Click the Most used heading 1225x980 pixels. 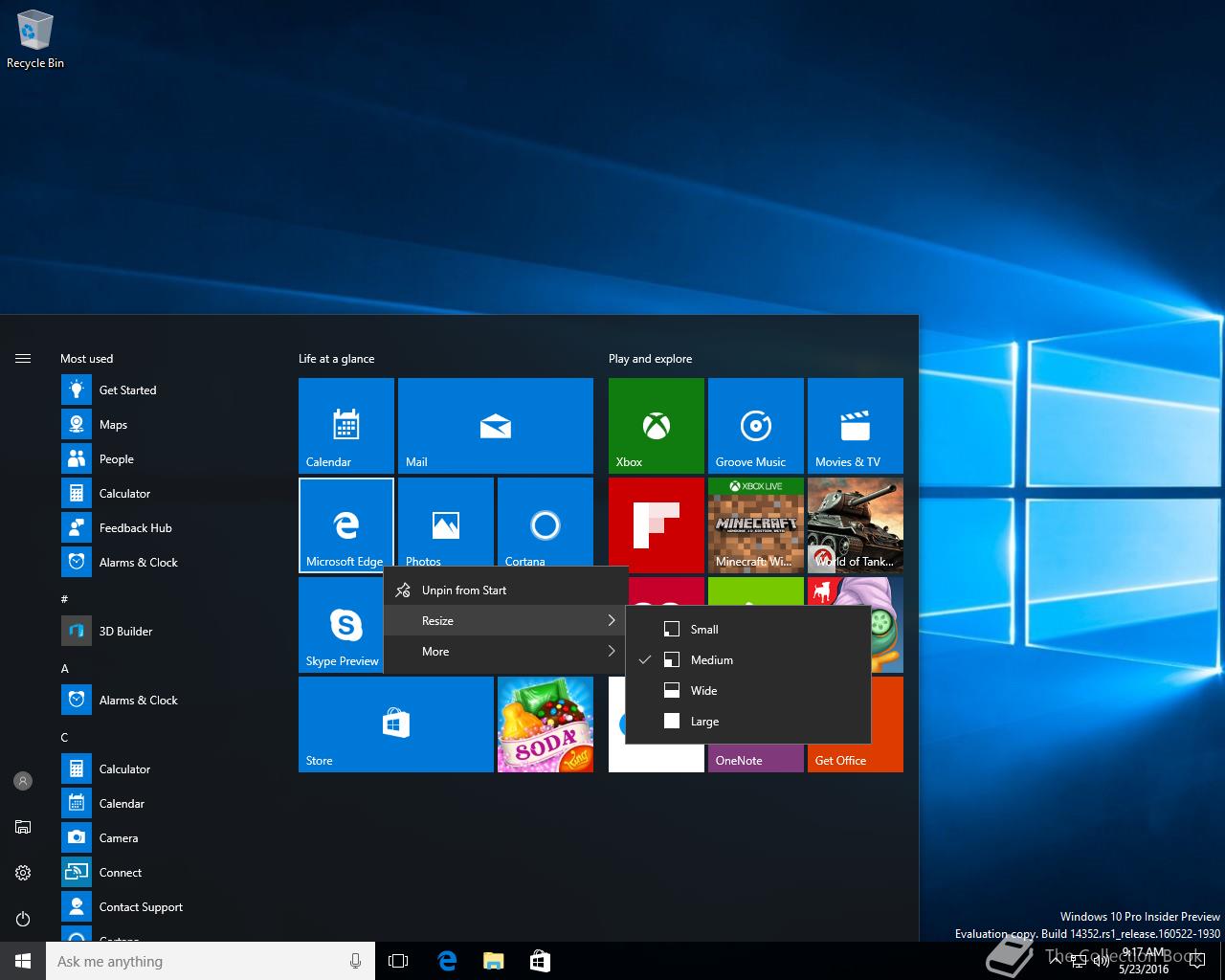point(86,359)
